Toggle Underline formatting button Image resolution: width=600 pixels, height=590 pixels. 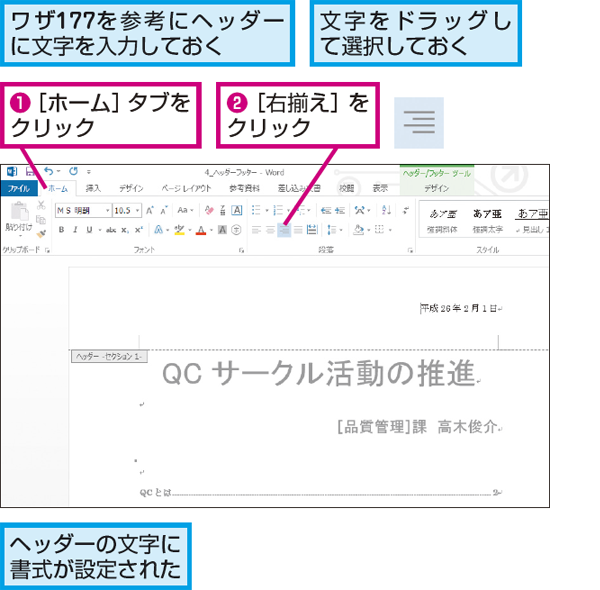click(x=89, y=230)
